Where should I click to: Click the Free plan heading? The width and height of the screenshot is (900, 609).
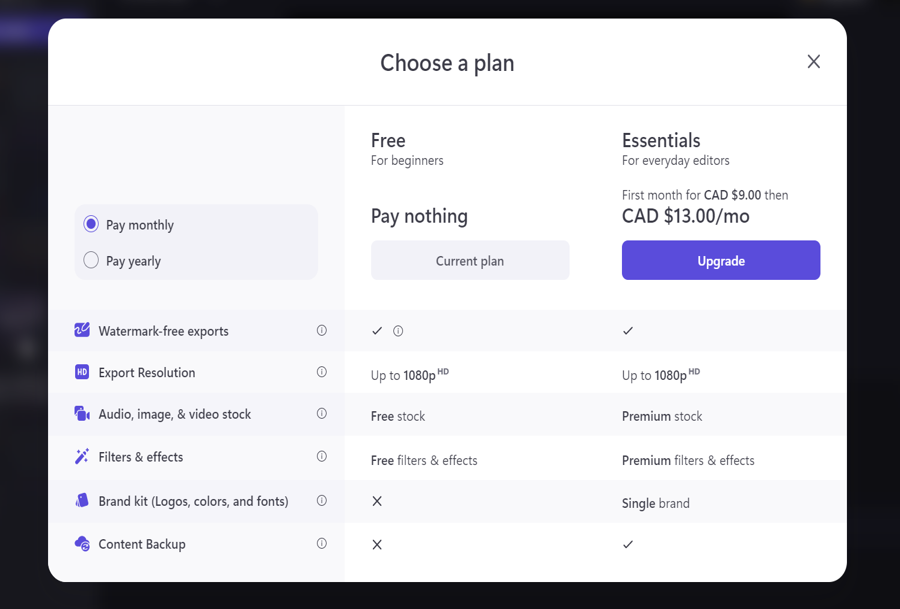[388, 140]
